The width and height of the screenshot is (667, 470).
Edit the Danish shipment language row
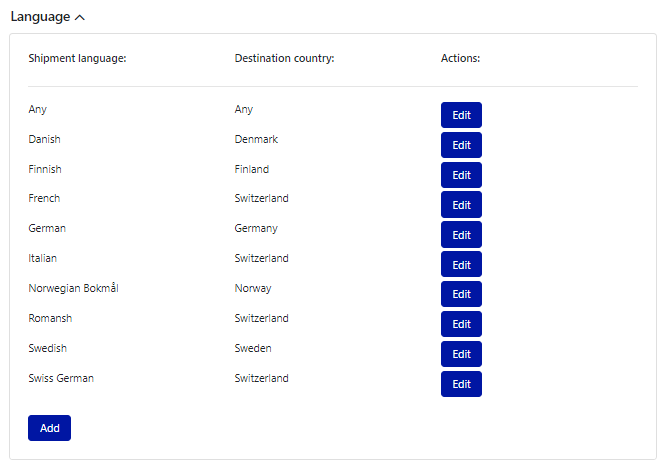(x=461, y=145)
